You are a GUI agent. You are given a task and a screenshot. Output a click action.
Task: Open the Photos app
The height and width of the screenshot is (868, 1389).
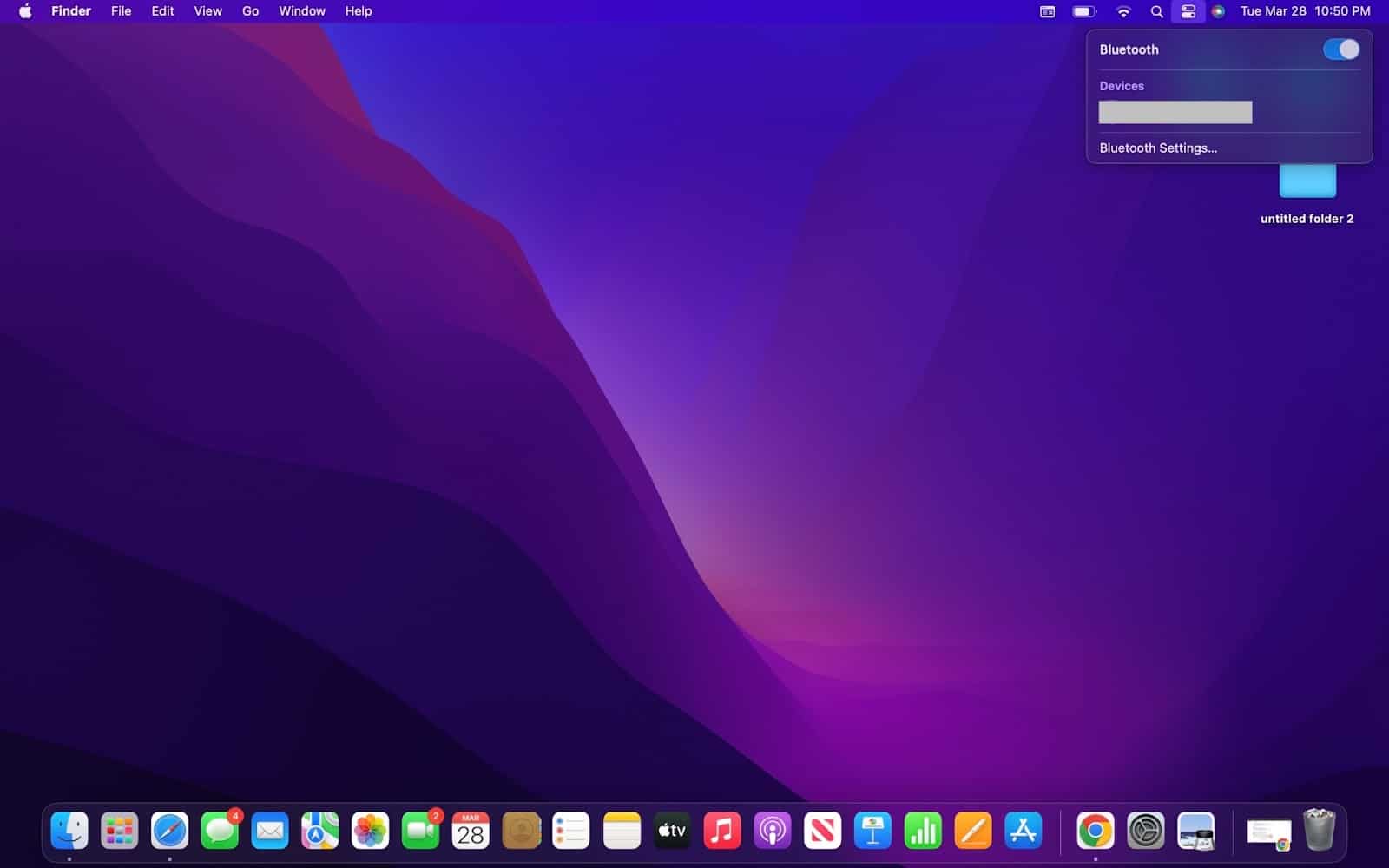pos(371,831)
